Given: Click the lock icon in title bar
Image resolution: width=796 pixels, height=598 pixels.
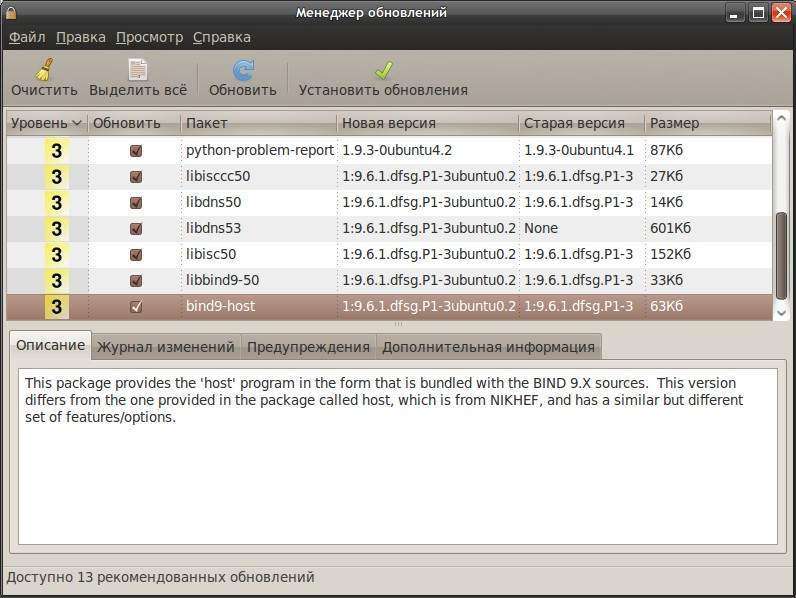Looking at the screenshot, I should click(x=11, y=12).
